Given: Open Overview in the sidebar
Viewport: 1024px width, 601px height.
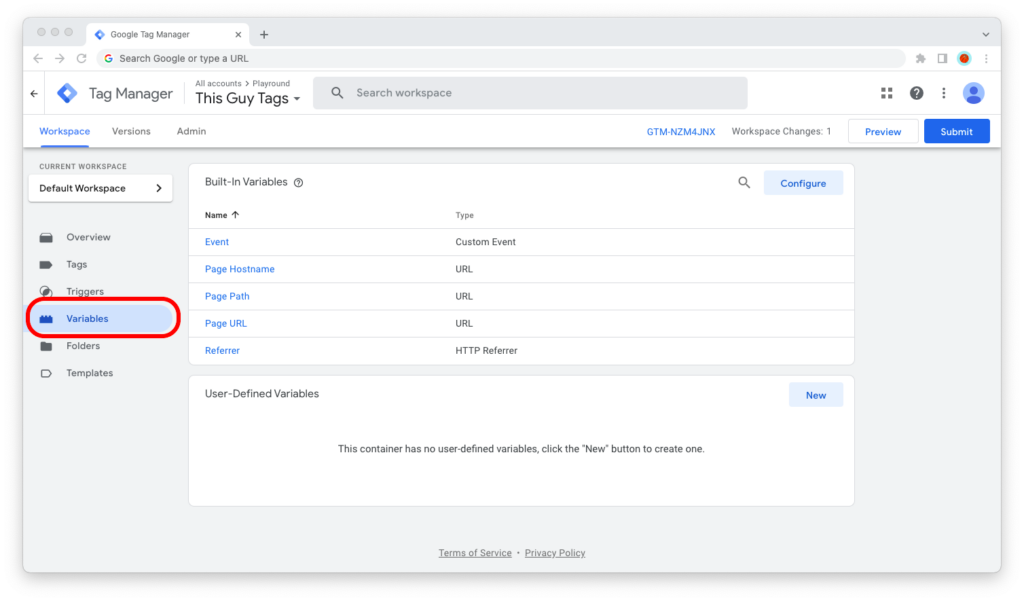Looking at the screenshot, I should [x=88, y=238].
